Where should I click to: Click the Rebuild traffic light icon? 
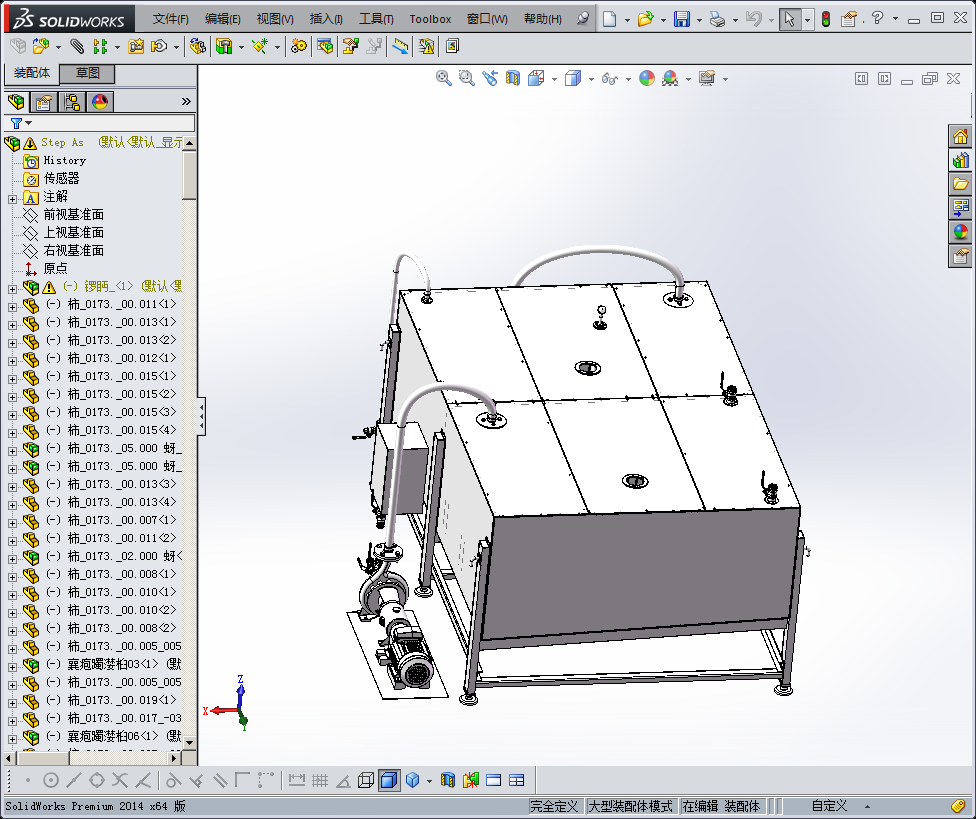(825, 19)
